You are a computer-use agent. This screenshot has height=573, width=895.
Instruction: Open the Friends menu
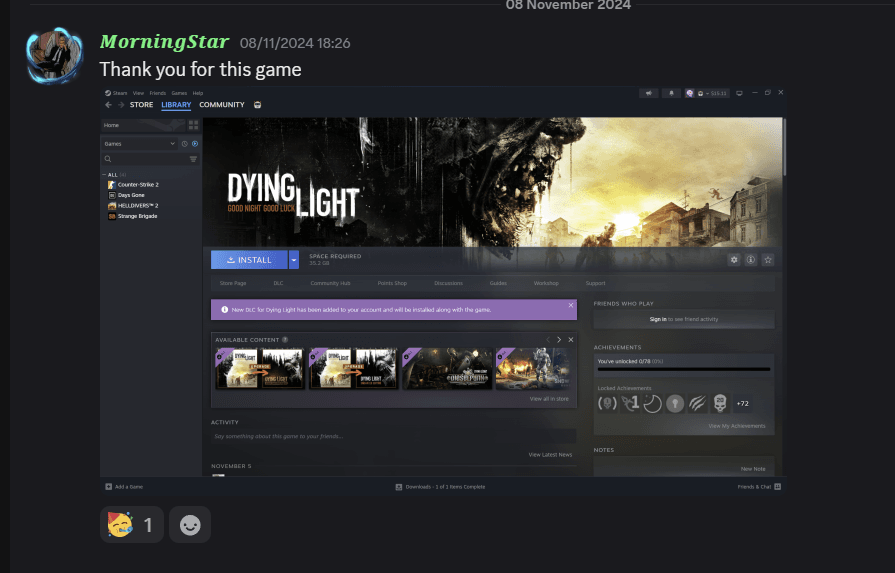(158, 93)
